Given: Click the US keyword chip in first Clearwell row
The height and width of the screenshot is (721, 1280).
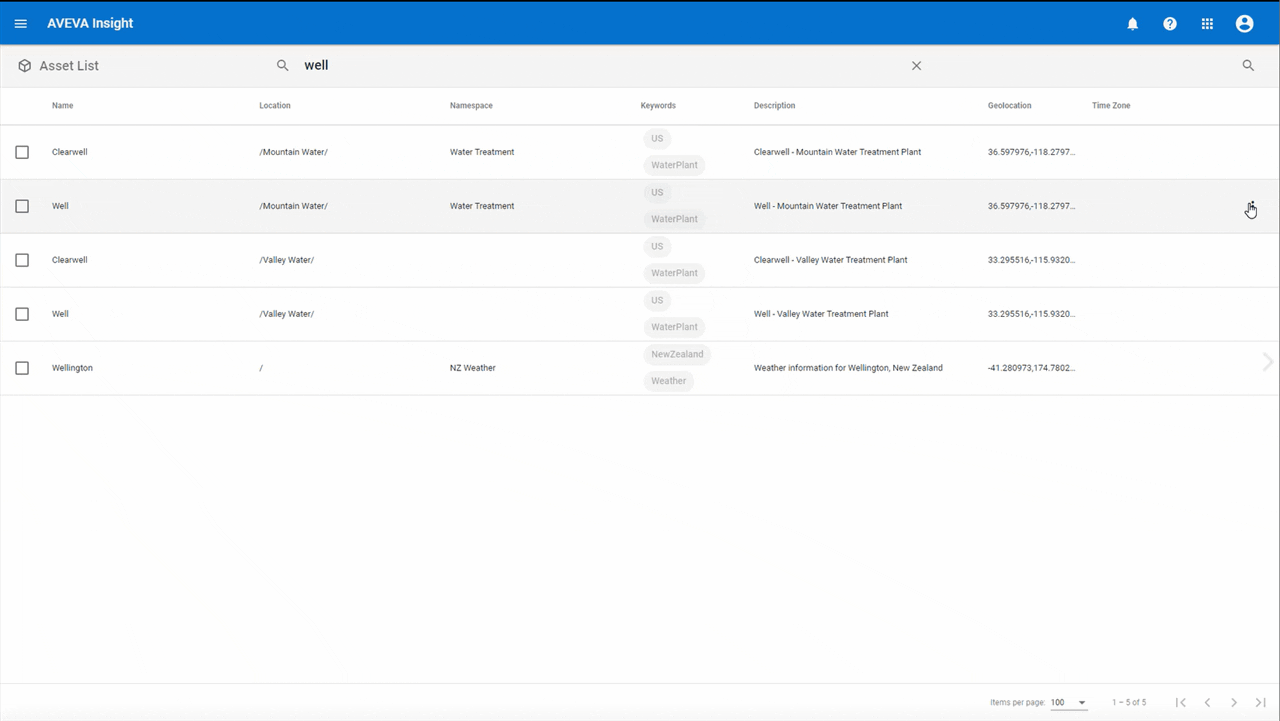Looking at the screenshot, I should point(657,139).
